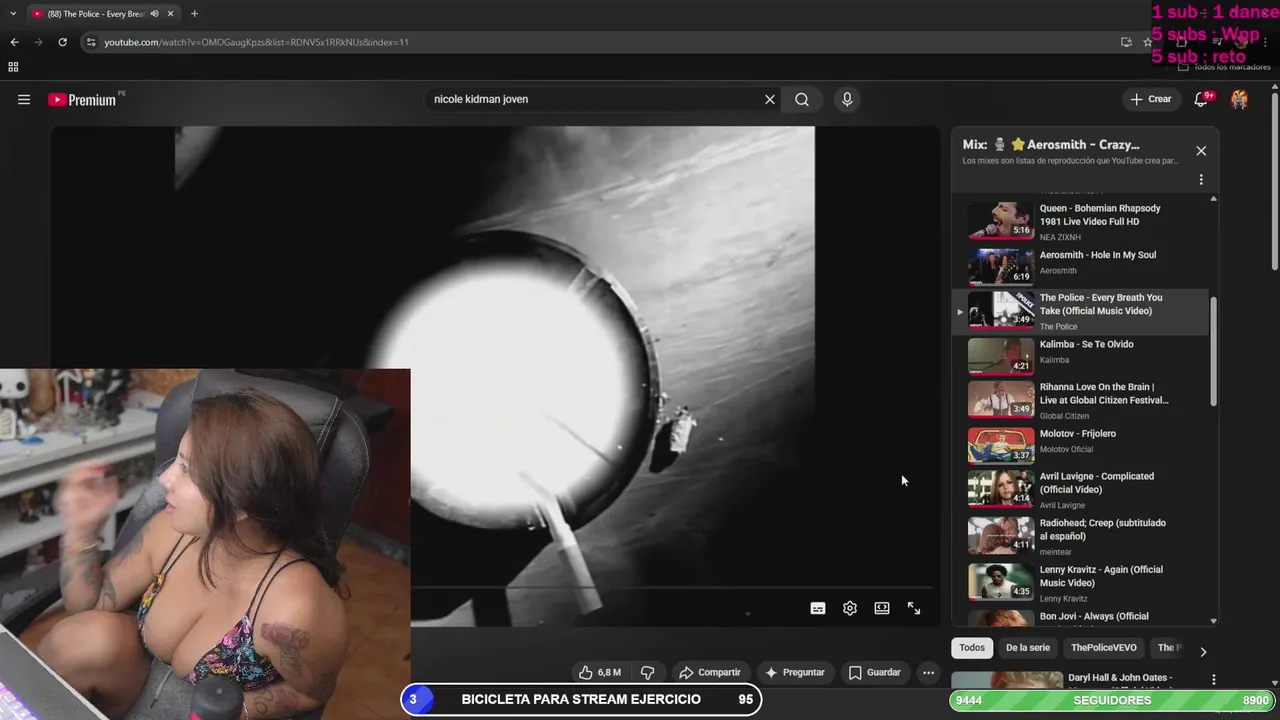The width and height of the screenshot is (1280, 720).
Task: Switch to theater mode view
Action: [882, 608]
